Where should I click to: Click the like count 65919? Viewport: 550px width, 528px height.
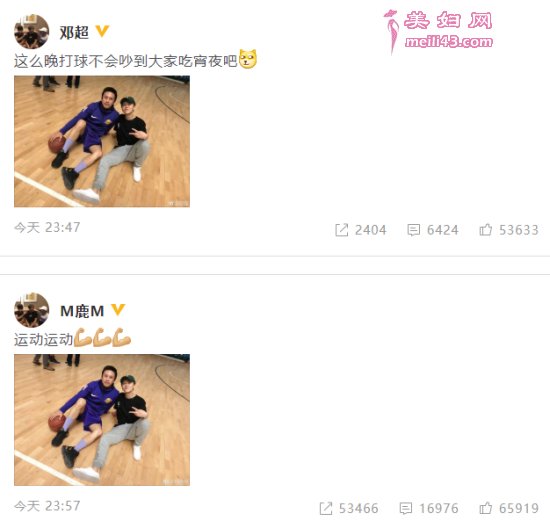[x=519, y=508]
